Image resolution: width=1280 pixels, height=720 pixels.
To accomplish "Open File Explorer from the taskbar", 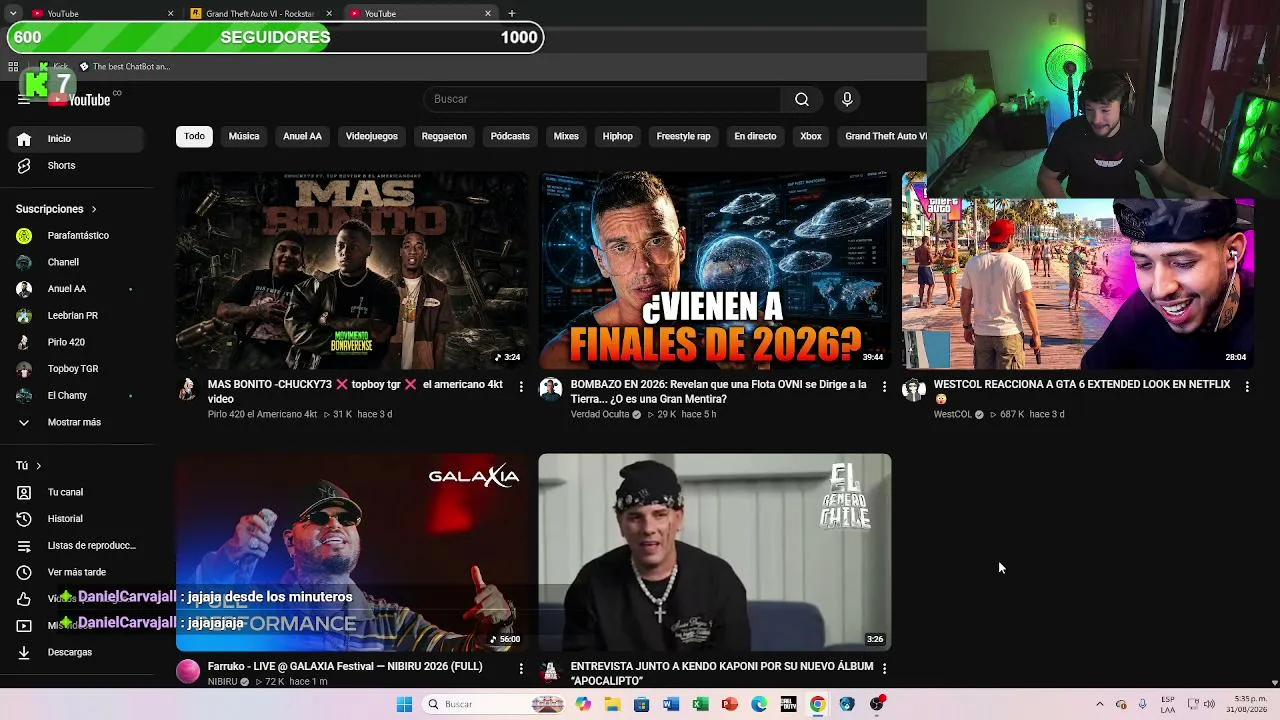I will click(x=612, y=704).
